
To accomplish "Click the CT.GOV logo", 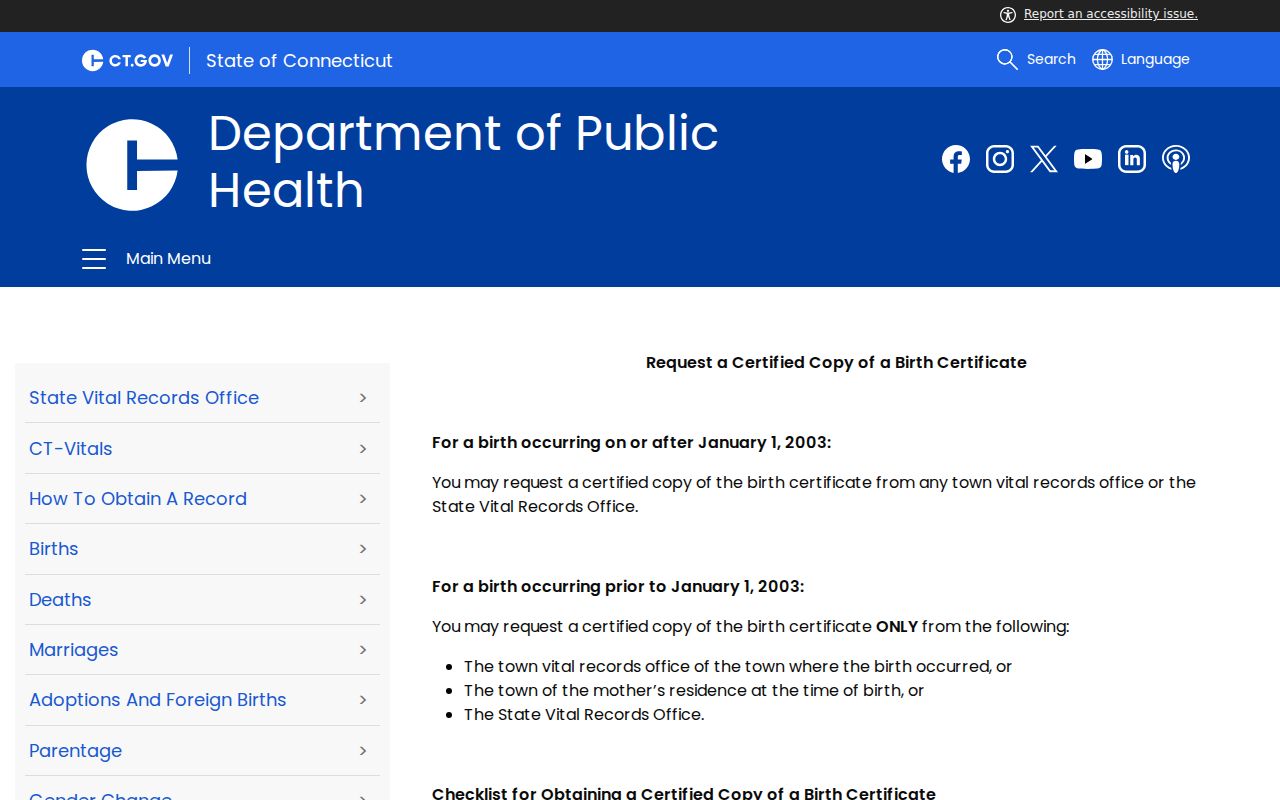I will click(x=127, y=60).
